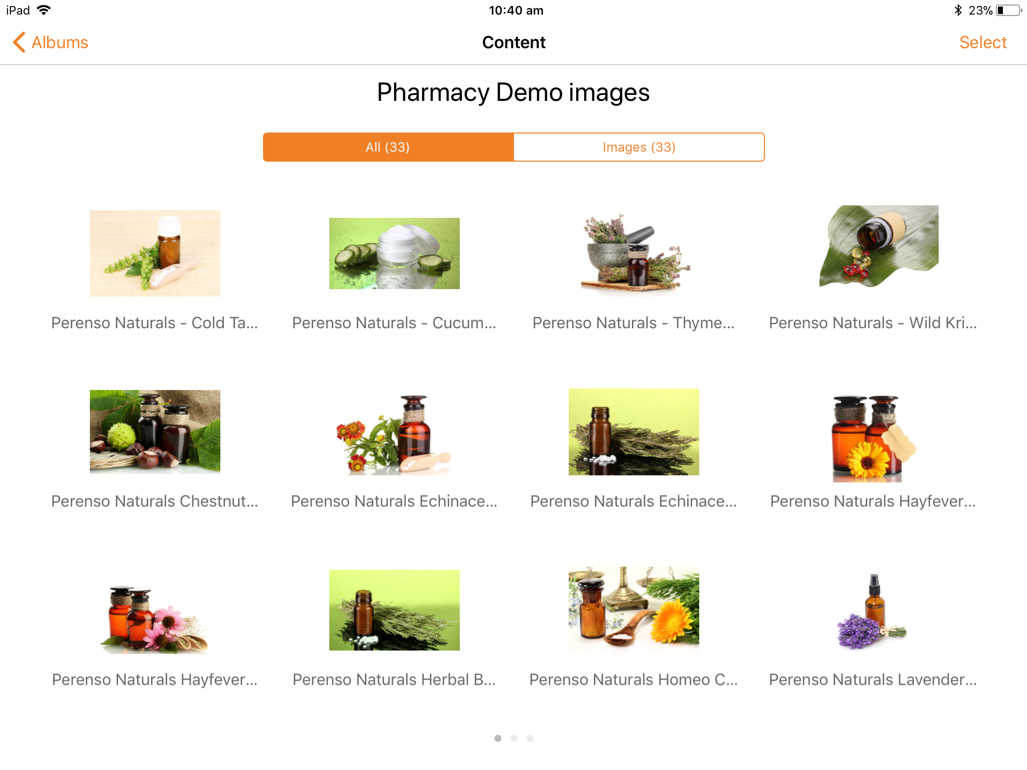Open the Hayfever image with pink flowers
The image size is (1027, 770).
coord(155,619)
